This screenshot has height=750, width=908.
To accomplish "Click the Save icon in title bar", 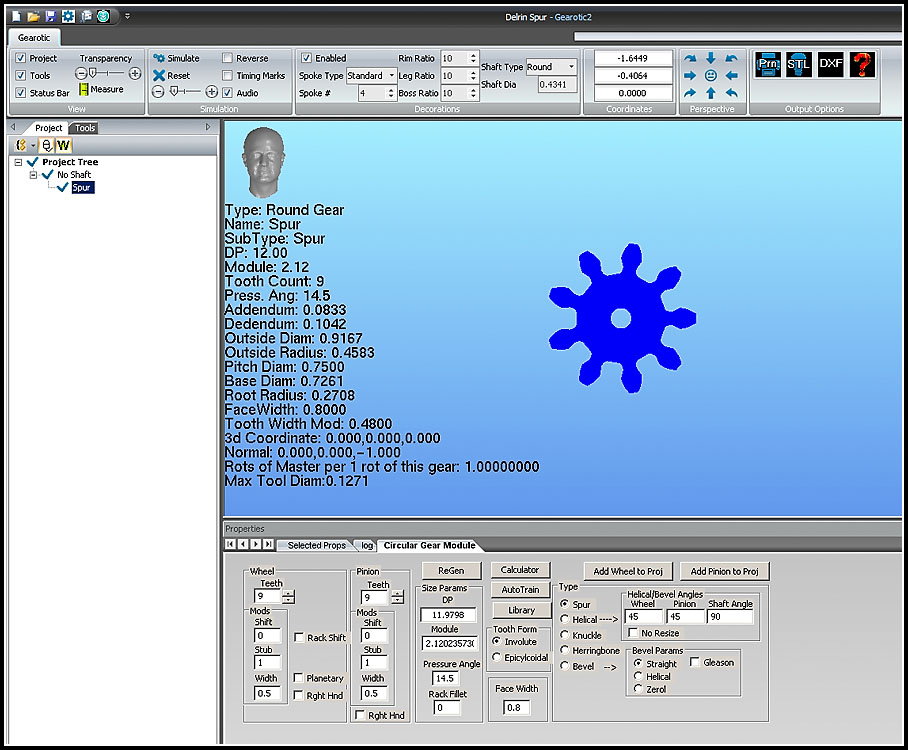I will pyautogui.click(x=50, y=17).
